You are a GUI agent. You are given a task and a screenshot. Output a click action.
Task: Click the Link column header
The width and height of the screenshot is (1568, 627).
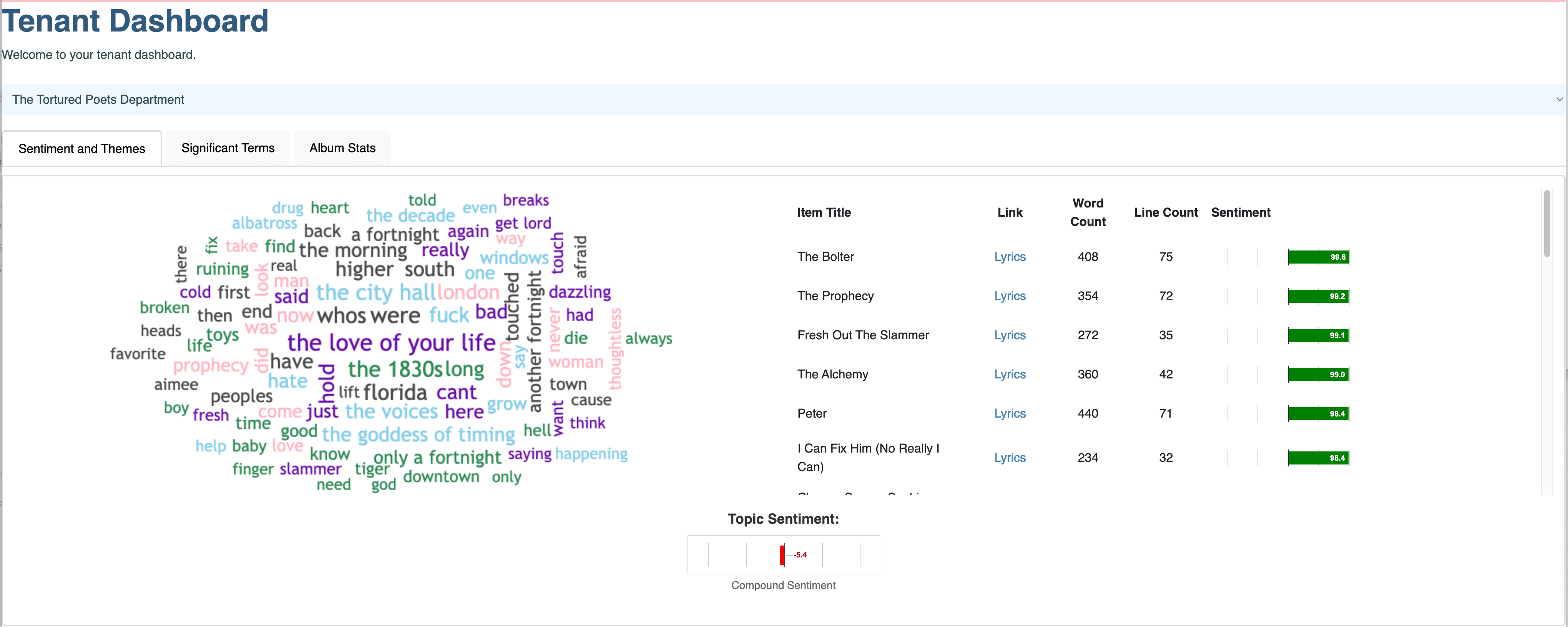1010,212
